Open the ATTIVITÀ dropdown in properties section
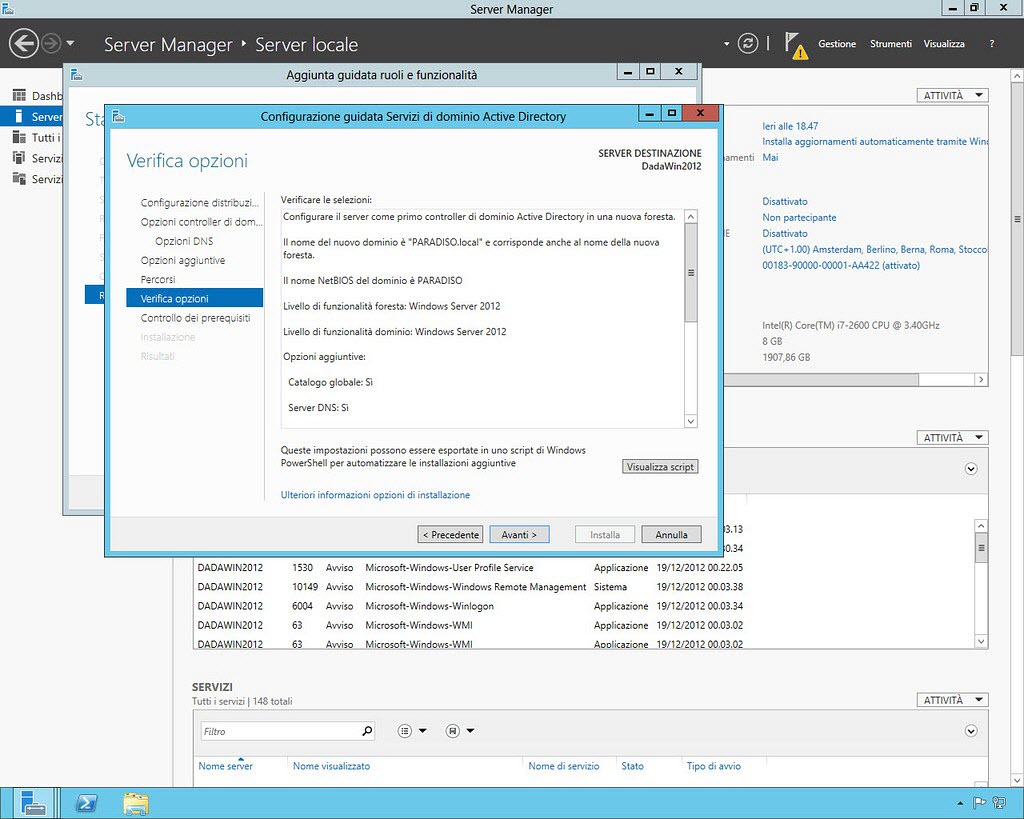The image size is (1024, 819). click(952, 95)
